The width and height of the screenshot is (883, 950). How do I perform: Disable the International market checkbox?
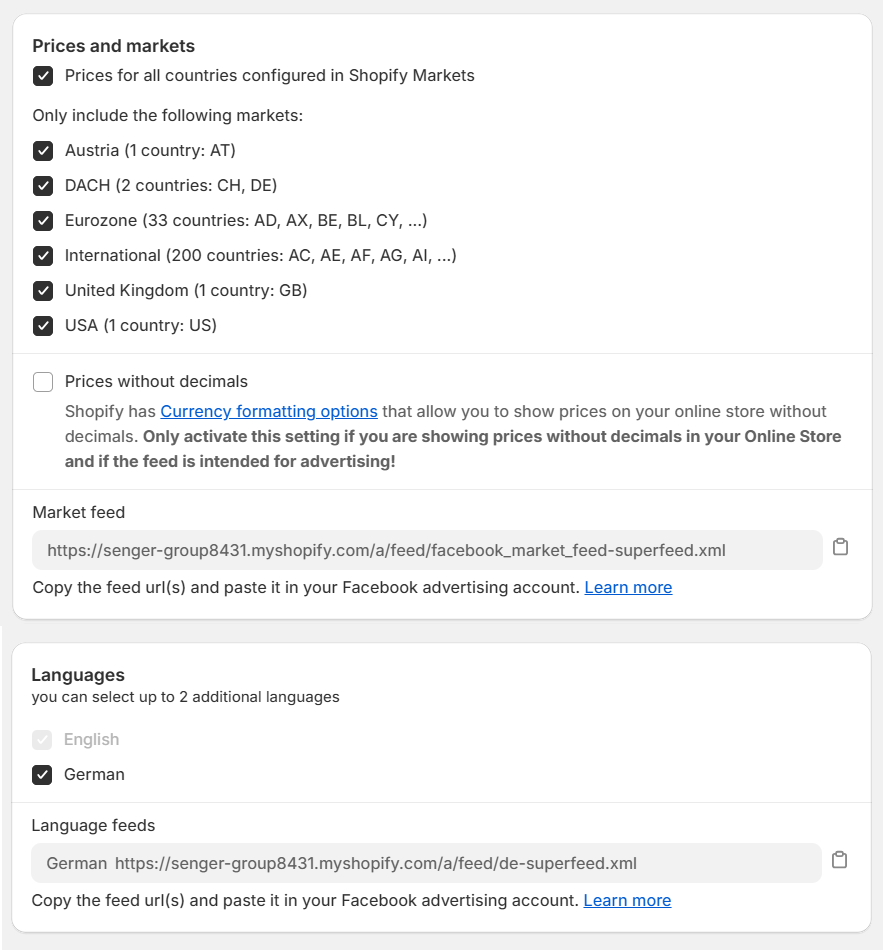(43, 256)
